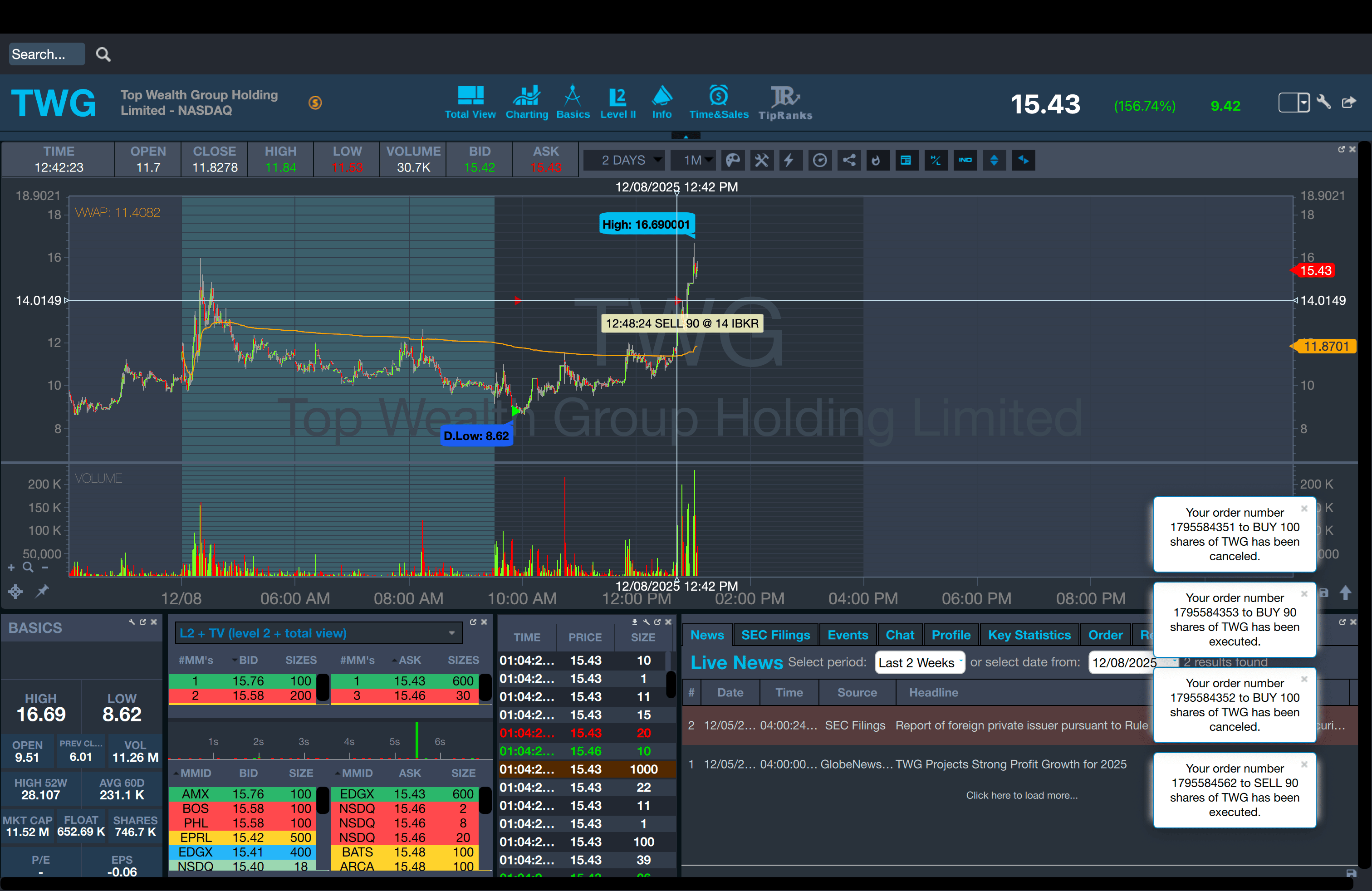This screenshot has height=891, width=1372.
Task: Switch to the SEC Filings tab
Action: tap(775, 635)
